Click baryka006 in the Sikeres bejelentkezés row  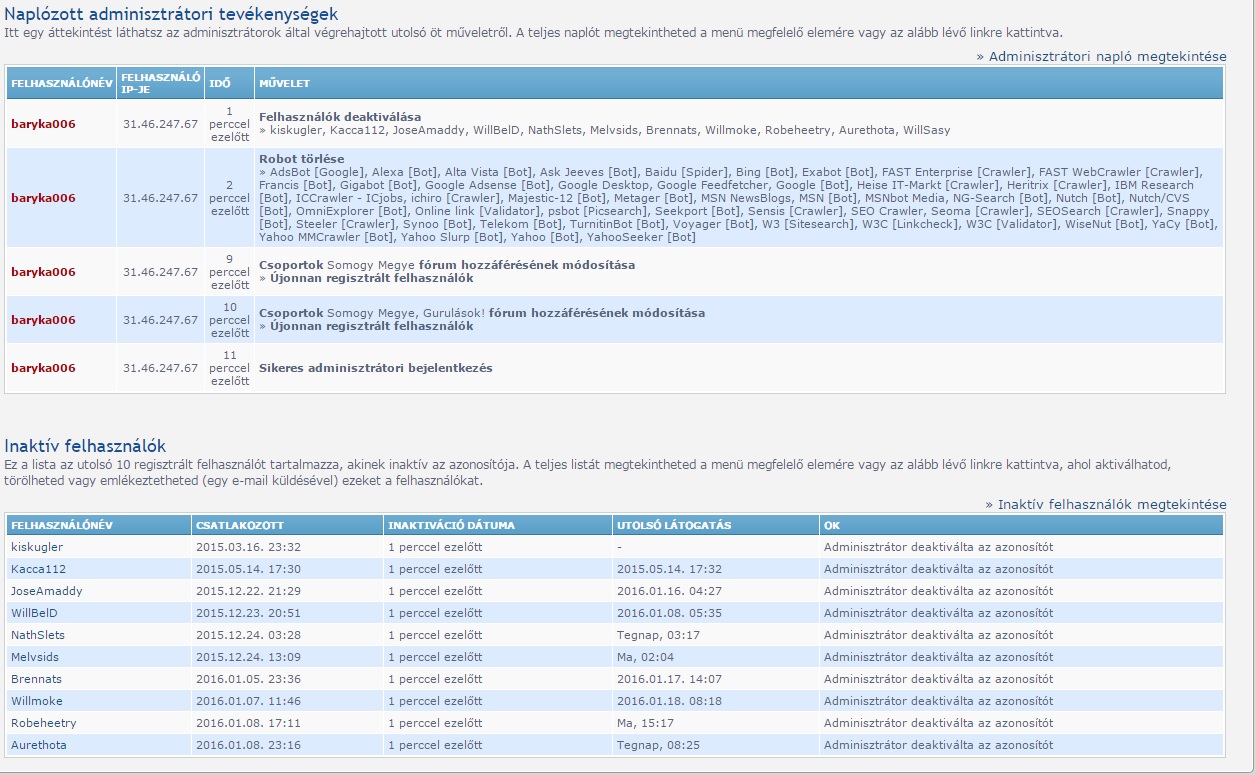(x=43, y=368)
